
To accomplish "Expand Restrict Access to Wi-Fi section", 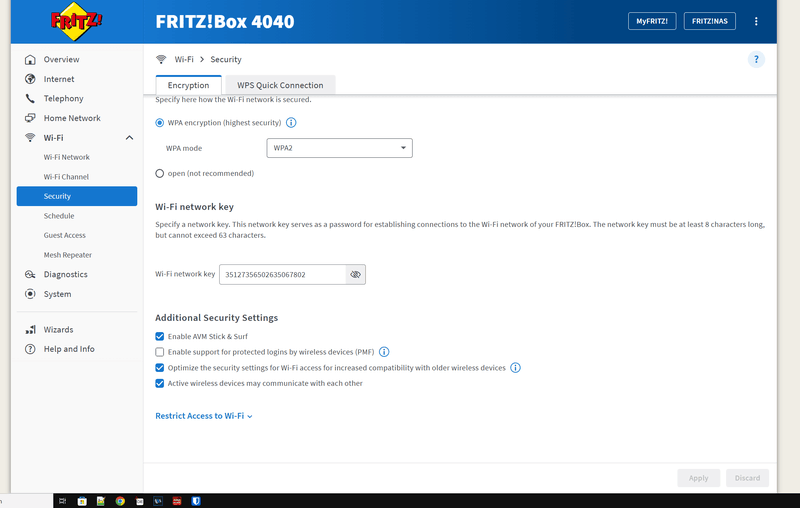I will tap(204, 416).
